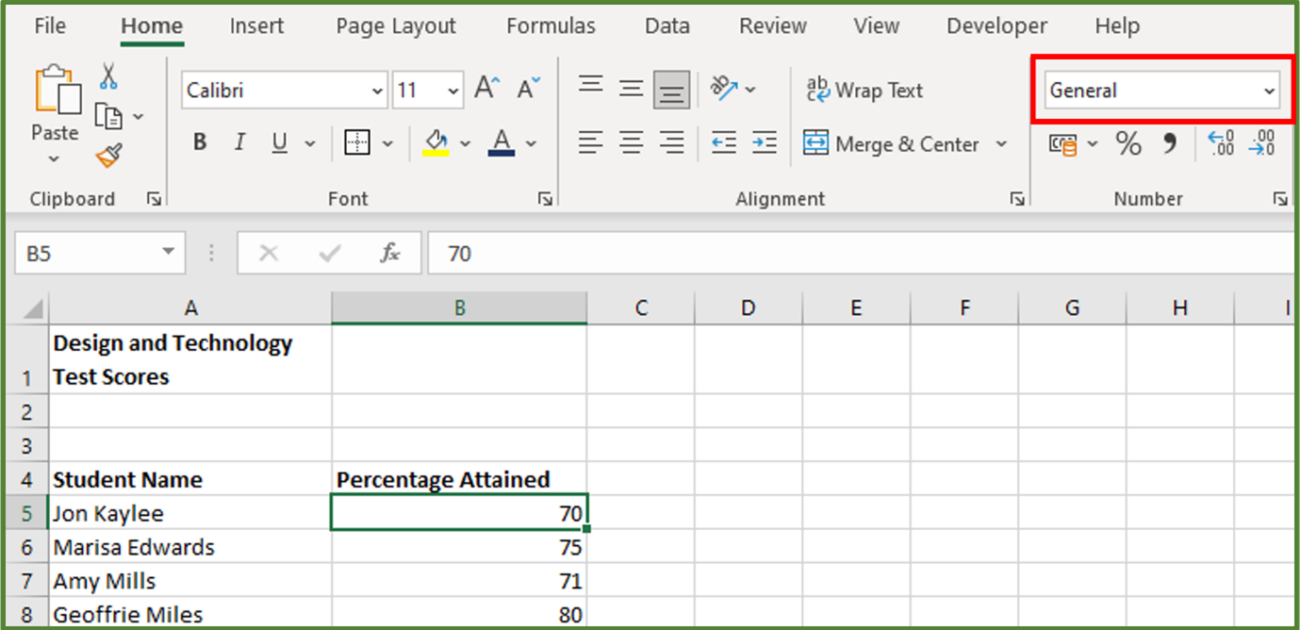1300x630 pixels.
Task: Open Fill Color palette arrow
Action: pyautogui.click(x=465, y=144)
